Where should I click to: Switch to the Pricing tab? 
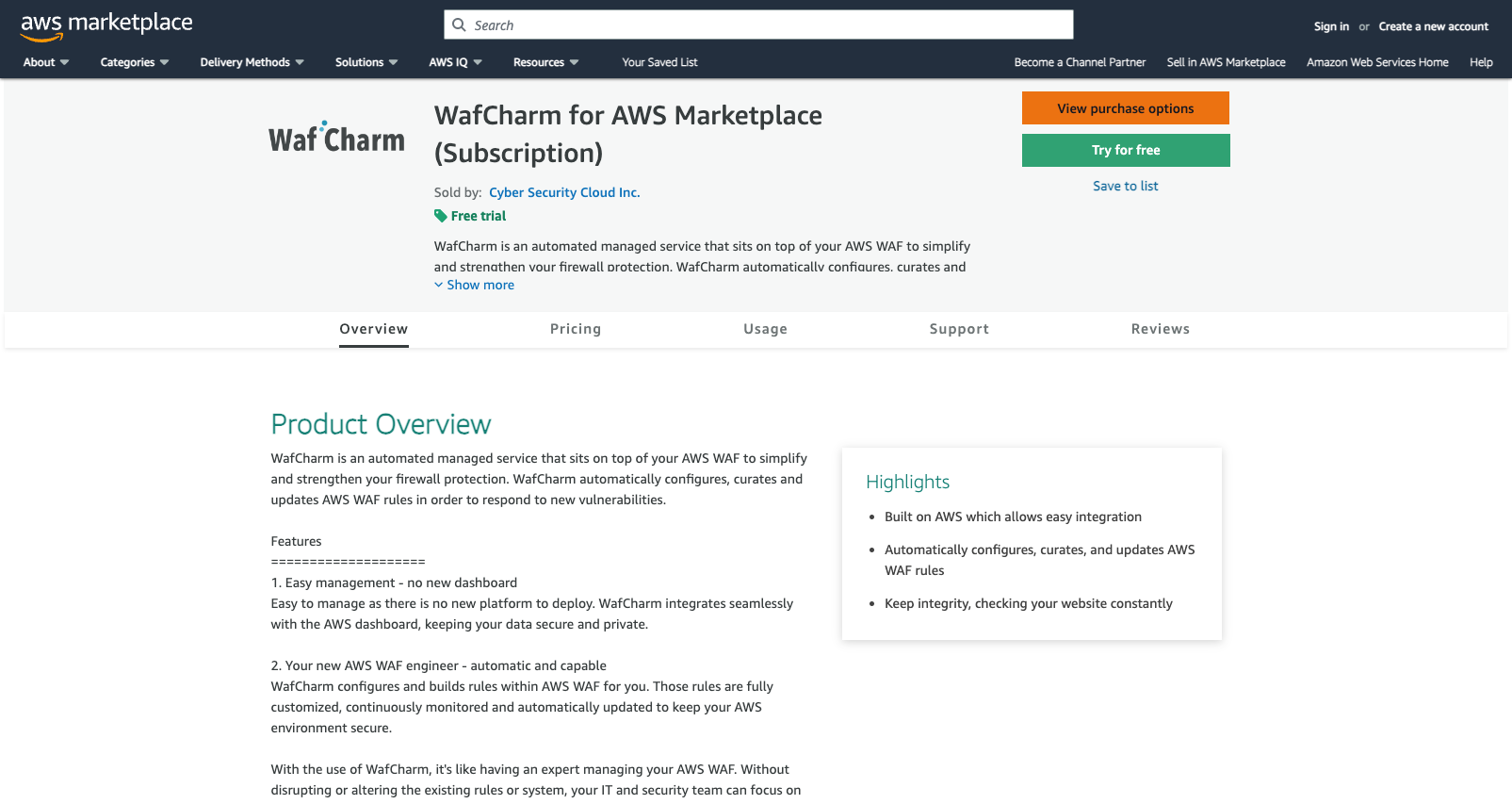[x=576, y=329]
